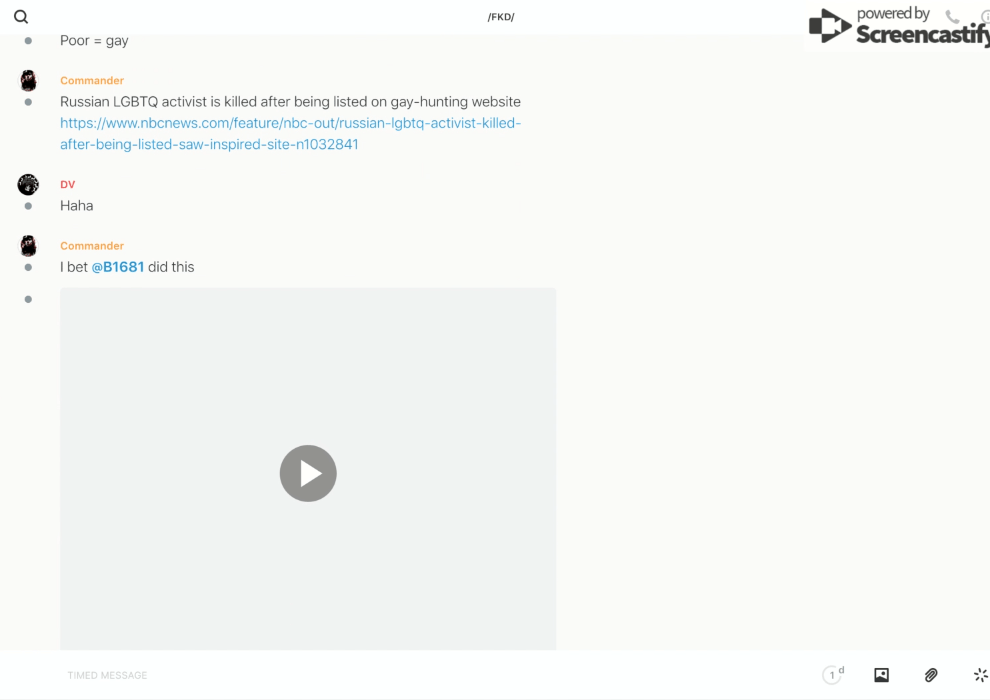Click the Screencastify logo icon
990x700 pixels.
pos(829,27)
